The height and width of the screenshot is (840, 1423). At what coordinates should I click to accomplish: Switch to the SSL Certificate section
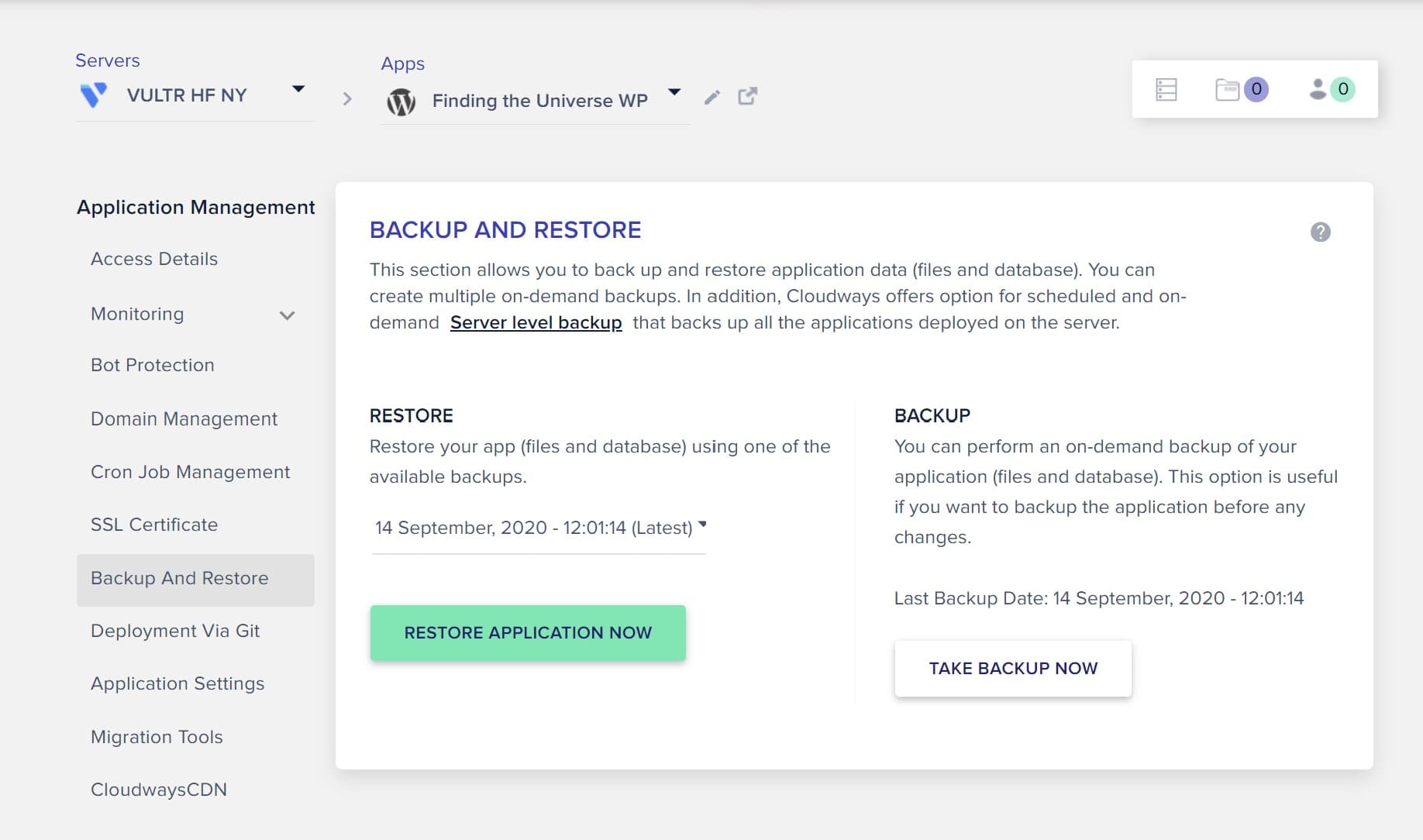point(153,525)
